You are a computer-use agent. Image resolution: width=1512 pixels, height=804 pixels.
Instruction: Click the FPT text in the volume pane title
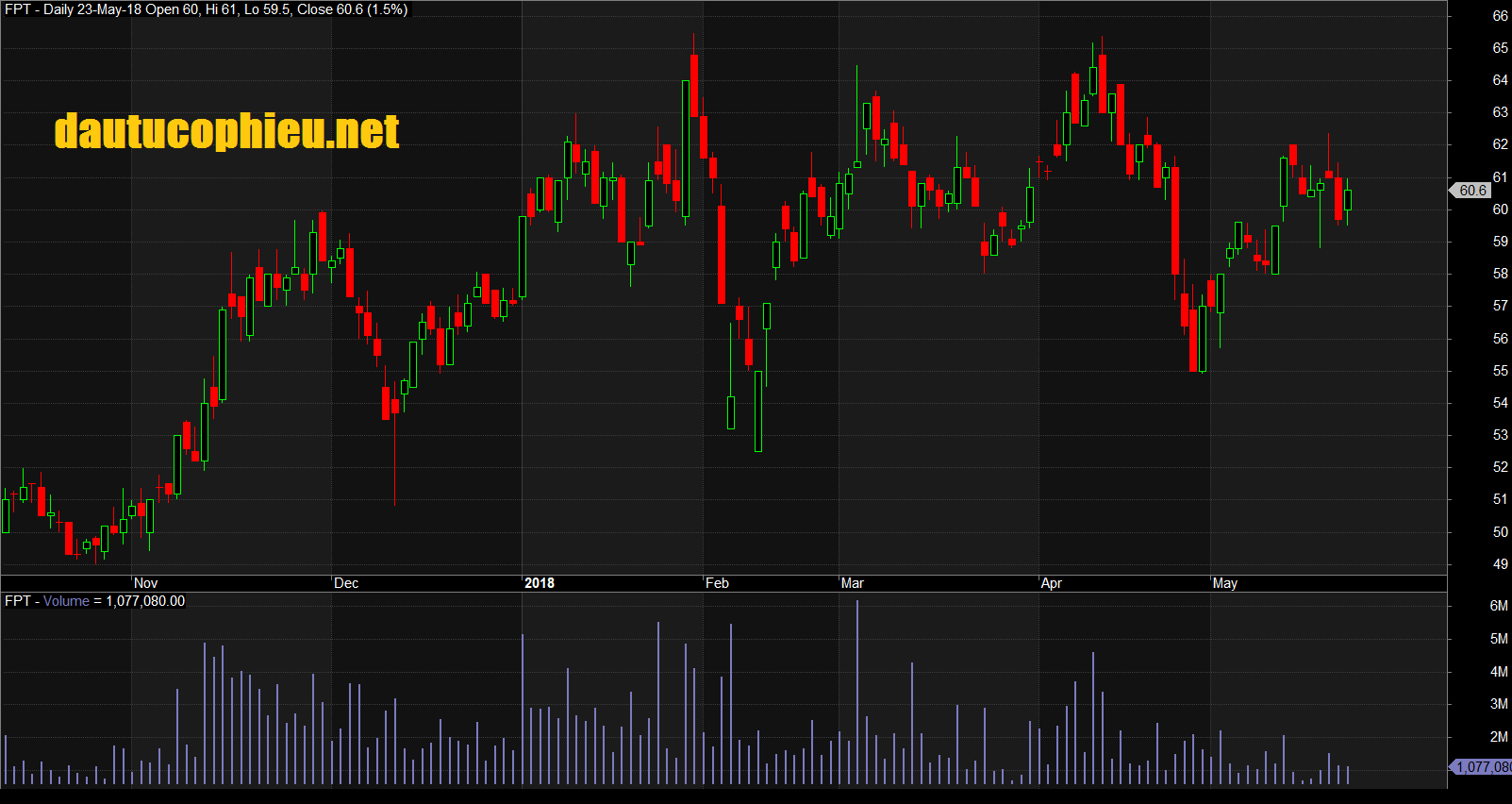pyautogui.click(x=17, y=601)
